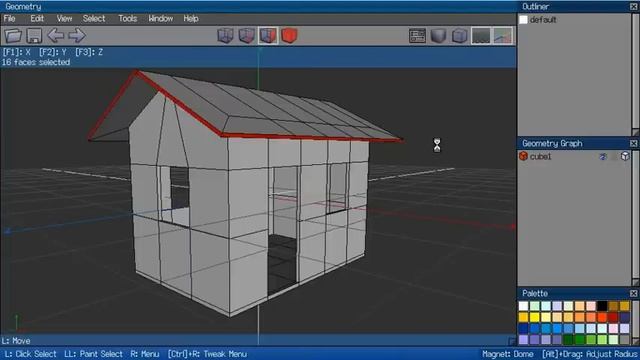Screen dimensions: 640x360
Task: Toggle cube1 wireframe cube icon
Action: pos(625,156)
